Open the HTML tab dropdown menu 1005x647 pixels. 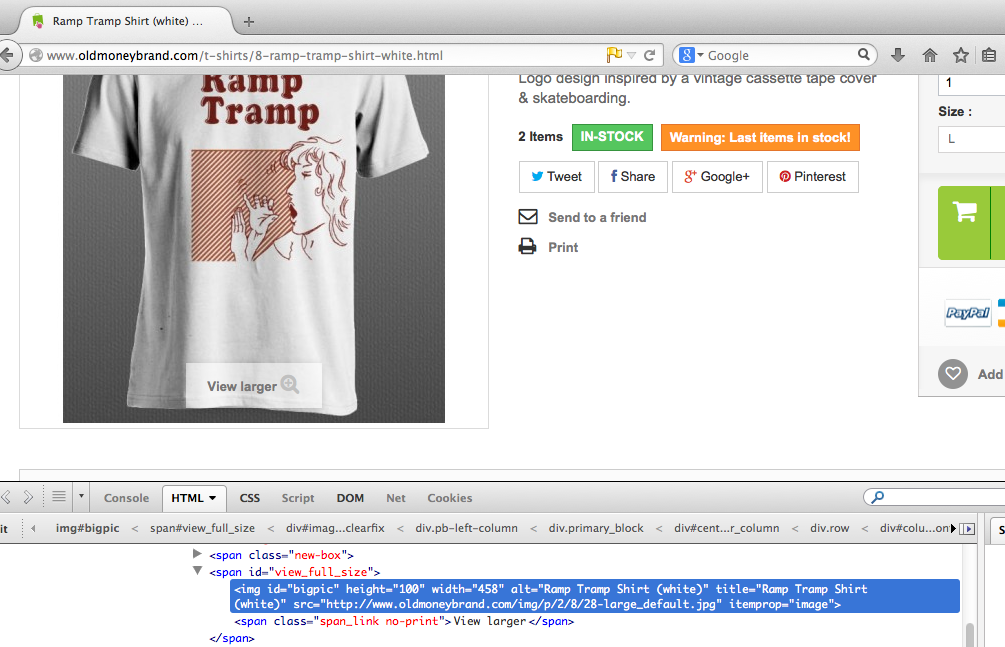pyautogui.click(x=212, y=498)
